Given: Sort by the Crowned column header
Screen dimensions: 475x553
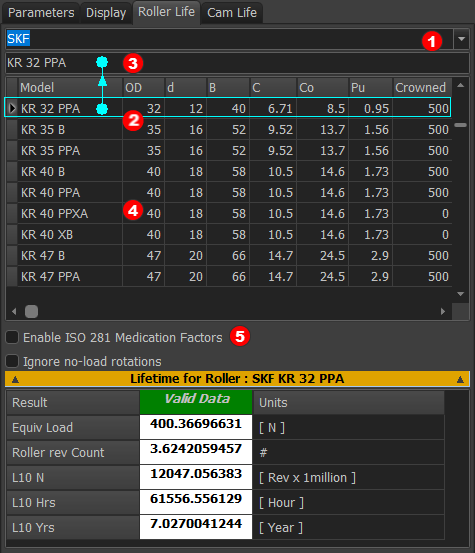Looking at the screenshot, I should 422,87.
